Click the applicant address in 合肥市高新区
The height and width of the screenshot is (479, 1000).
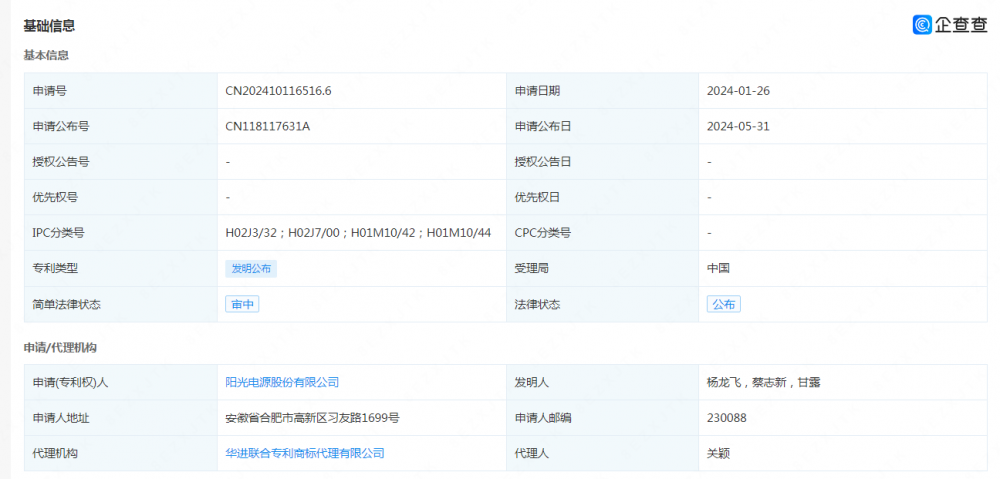pos(312,418)
